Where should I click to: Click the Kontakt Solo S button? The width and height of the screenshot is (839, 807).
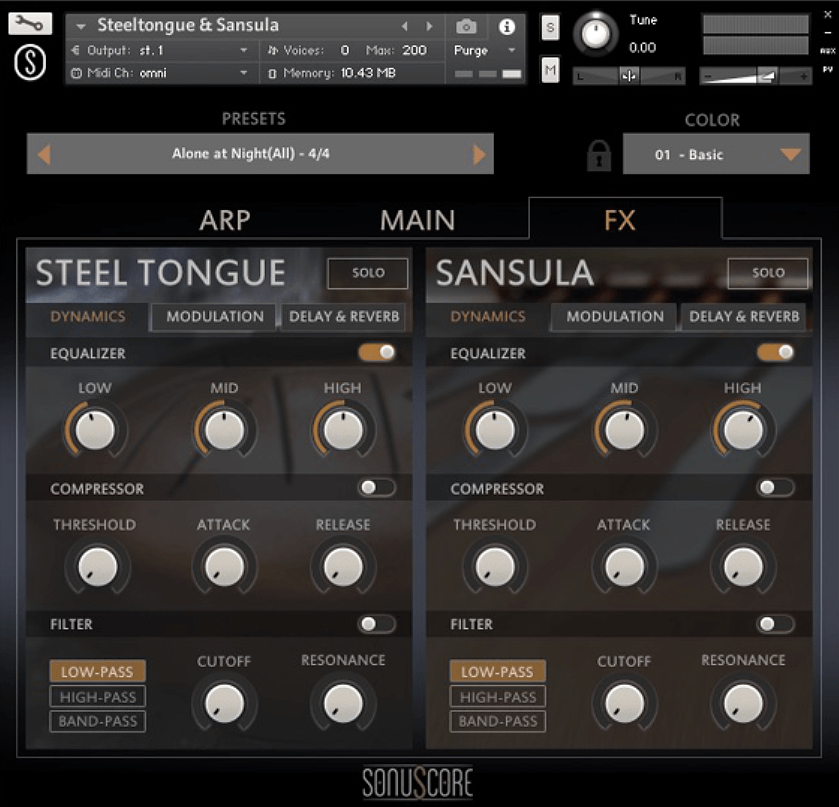[x=550, y=27]
